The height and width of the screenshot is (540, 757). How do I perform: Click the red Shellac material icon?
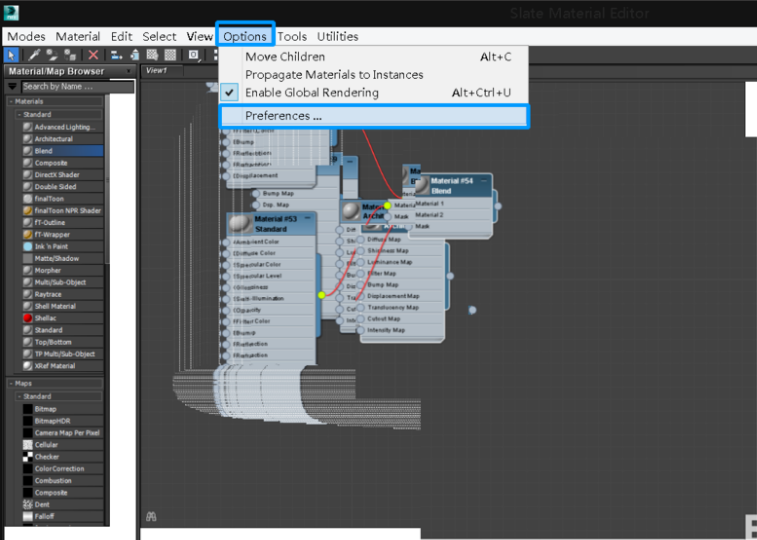click(x=28, y=318)
